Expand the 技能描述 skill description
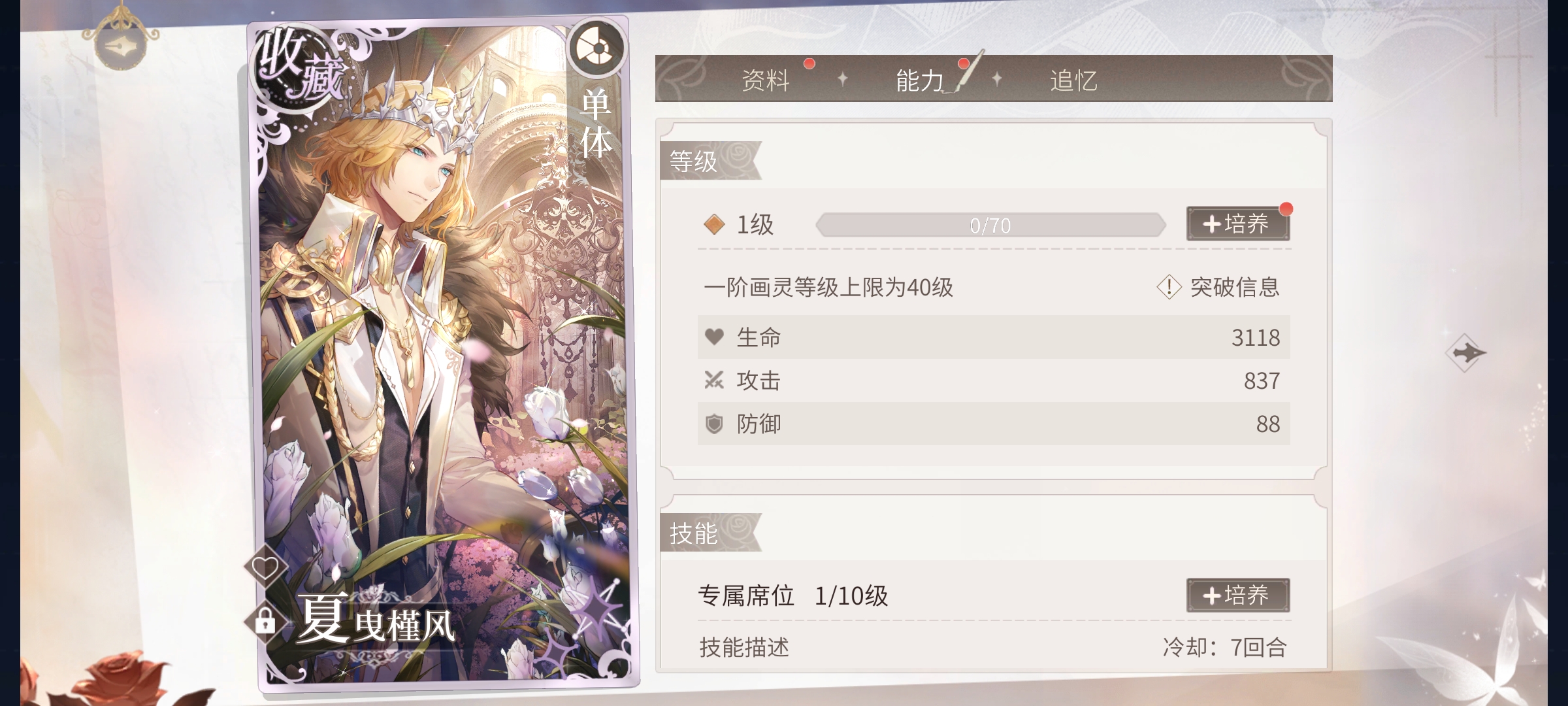 (744, 647)
